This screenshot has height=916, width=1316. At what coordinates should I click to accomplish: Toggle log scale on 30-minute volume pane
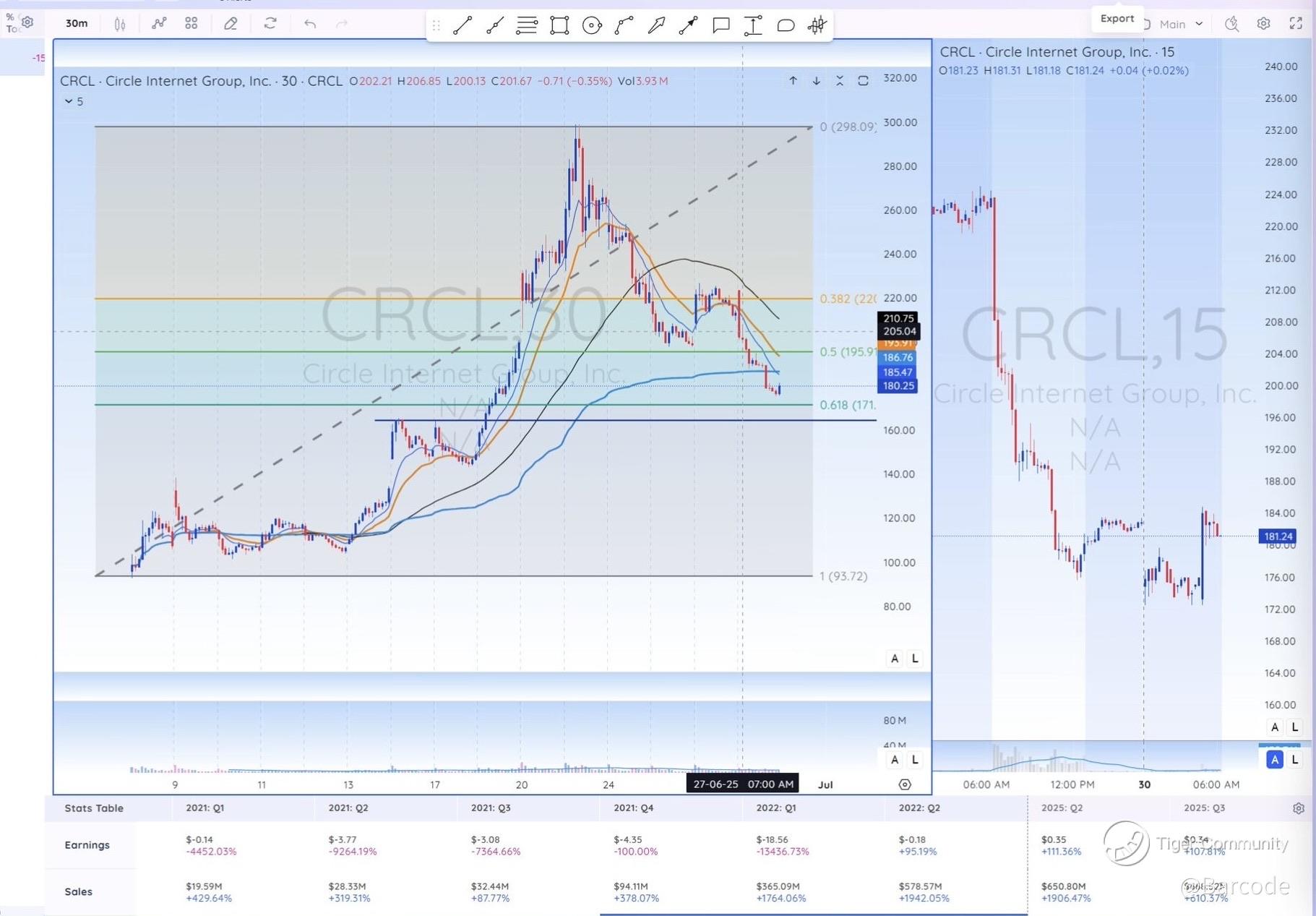pyautogui.click(x=915, y=759)
